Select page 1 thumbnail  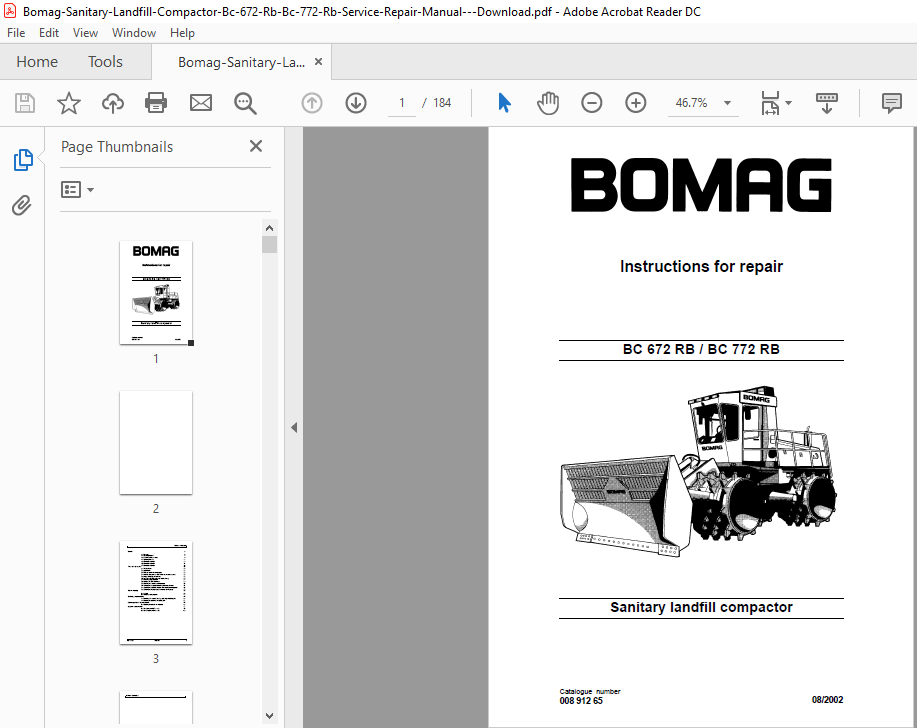click(x=156, y=292)
